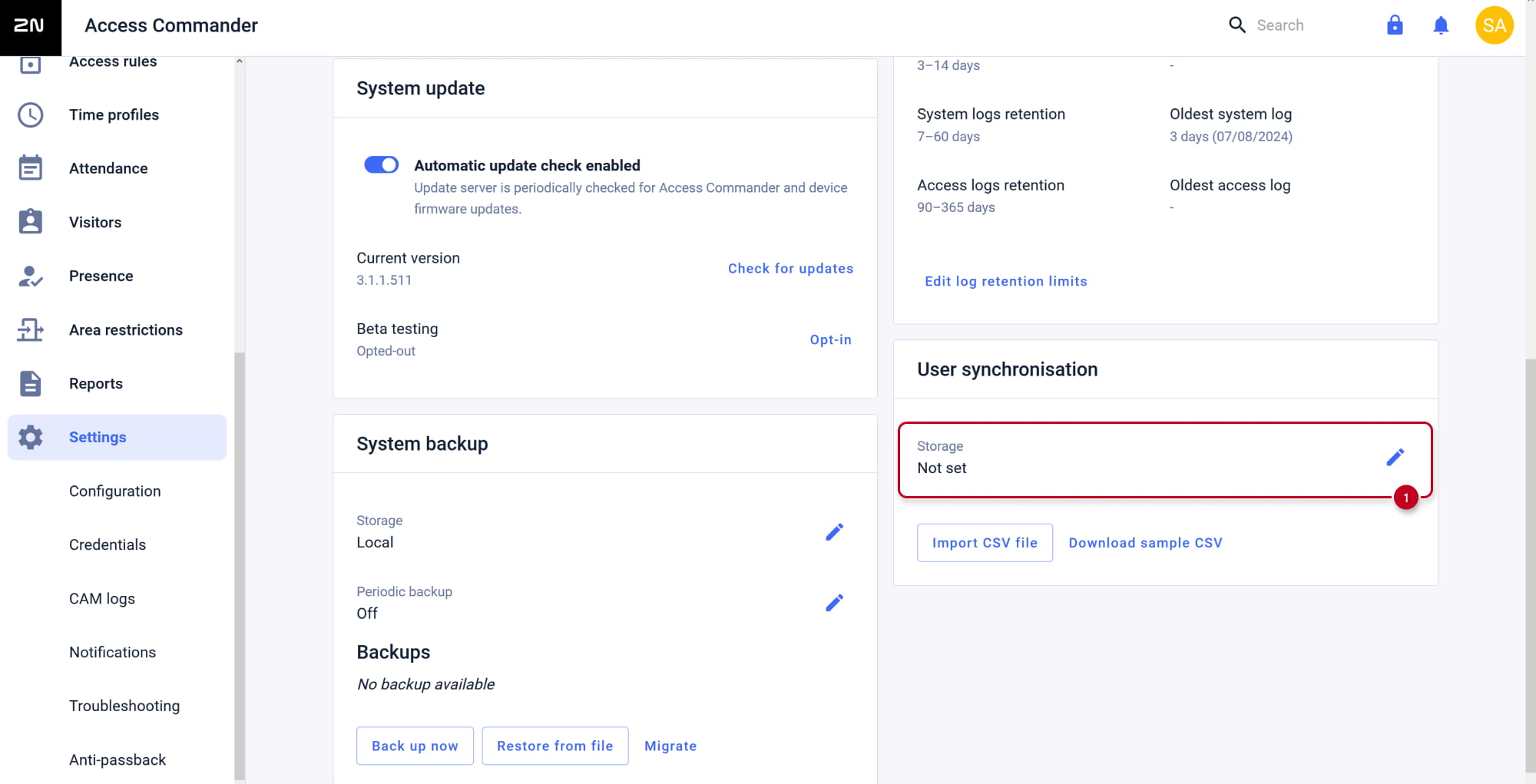Click the Presence person-check icon
This screenshot has height=784, width=1536.
point(30,276)
